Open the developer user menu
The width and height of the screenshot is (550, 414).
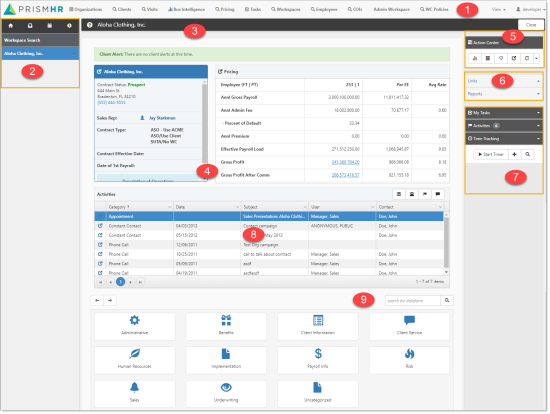(530, 9)
